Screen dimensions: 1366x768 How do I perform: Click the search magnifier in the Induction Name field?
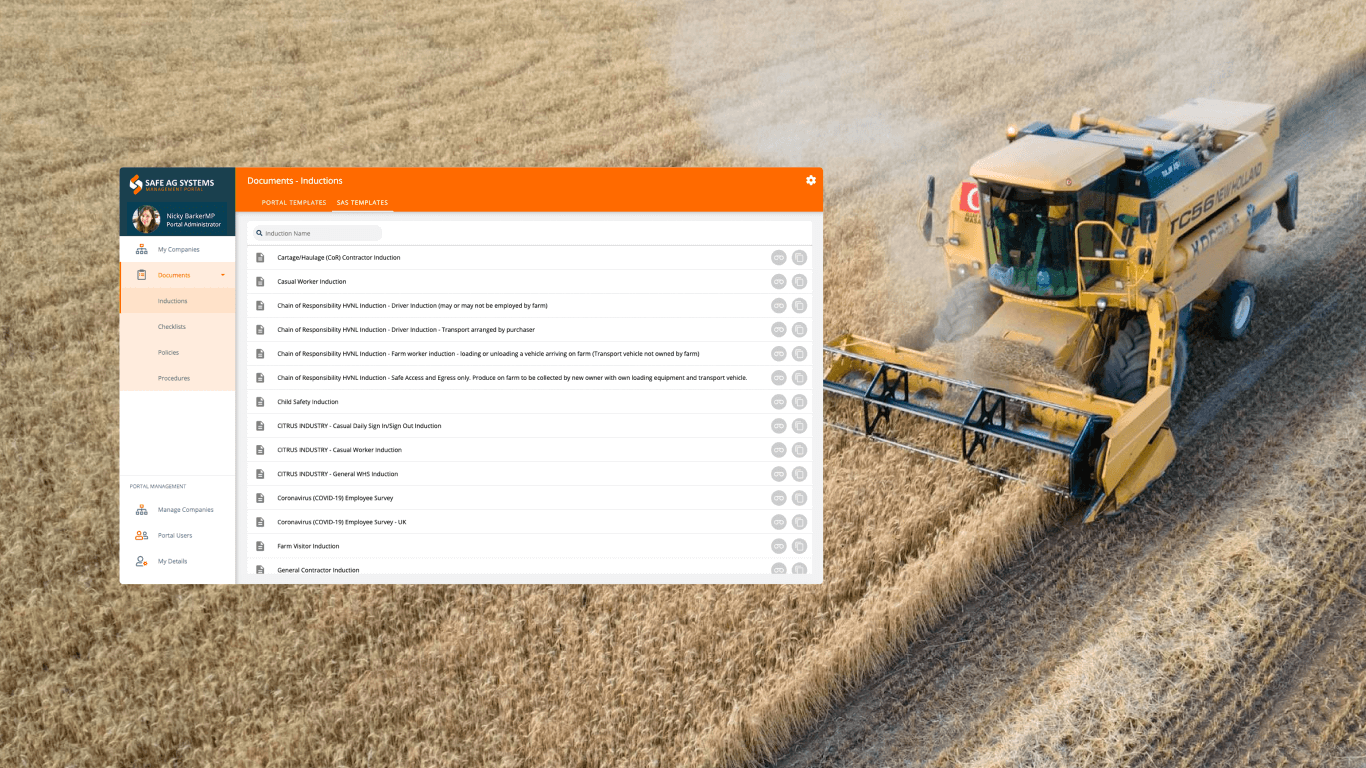pos(257,231)
